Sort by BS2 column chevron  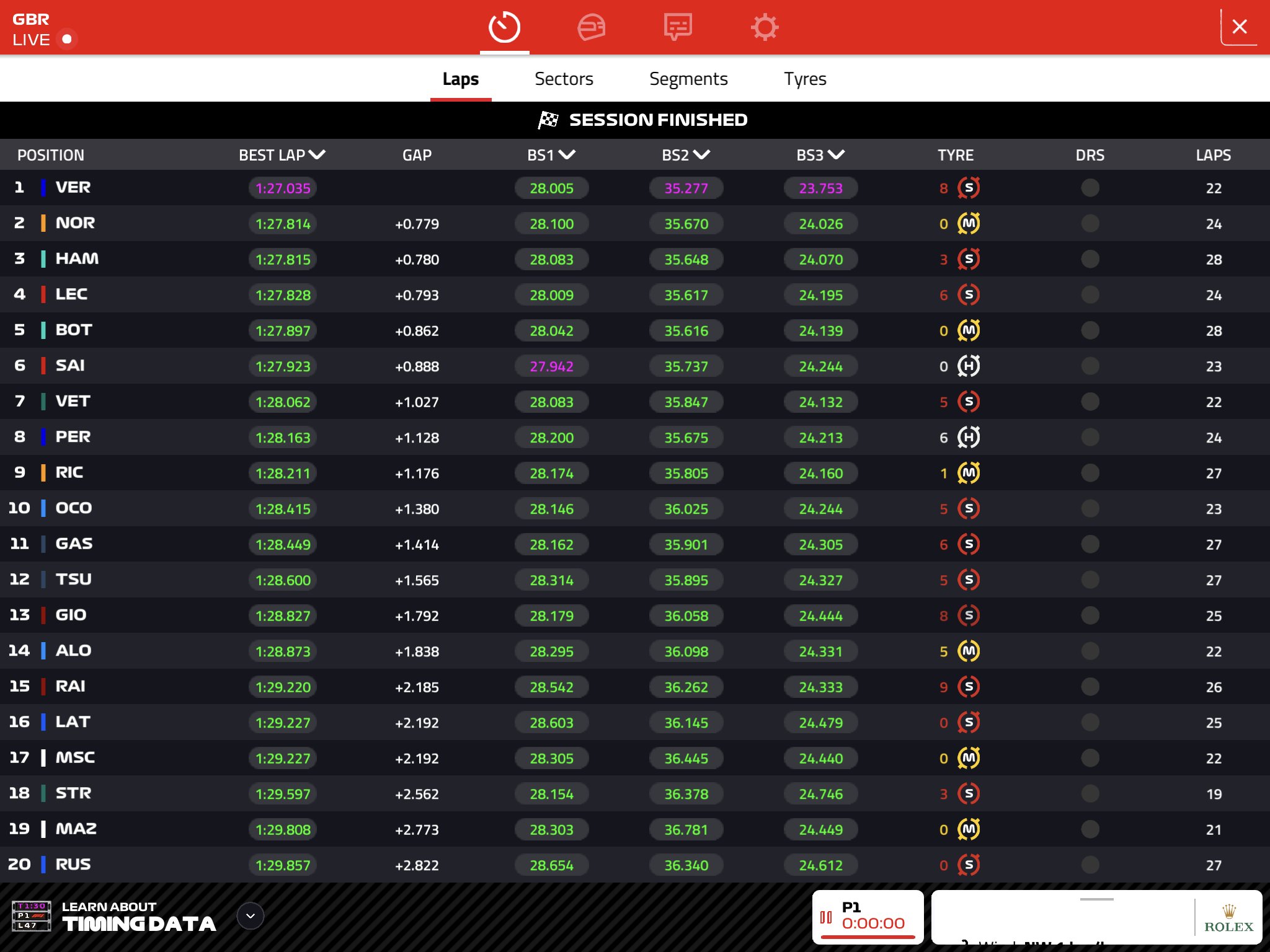701,155
